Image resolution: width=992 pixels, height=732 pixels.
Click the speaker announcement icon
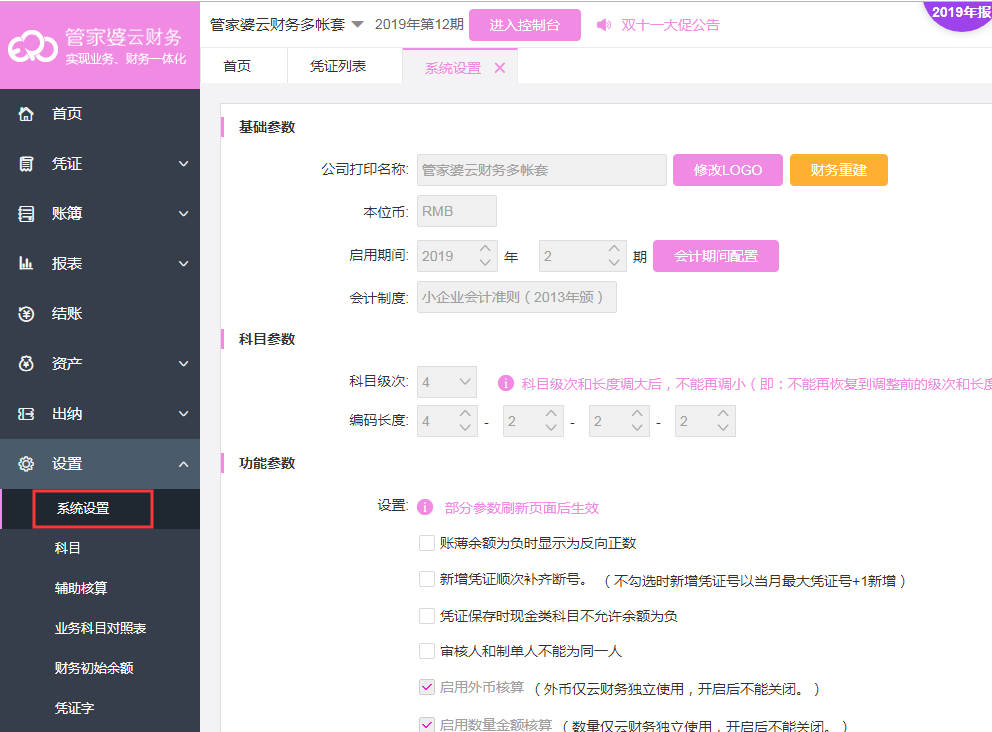pyautogui.click(x=604, y=25)
